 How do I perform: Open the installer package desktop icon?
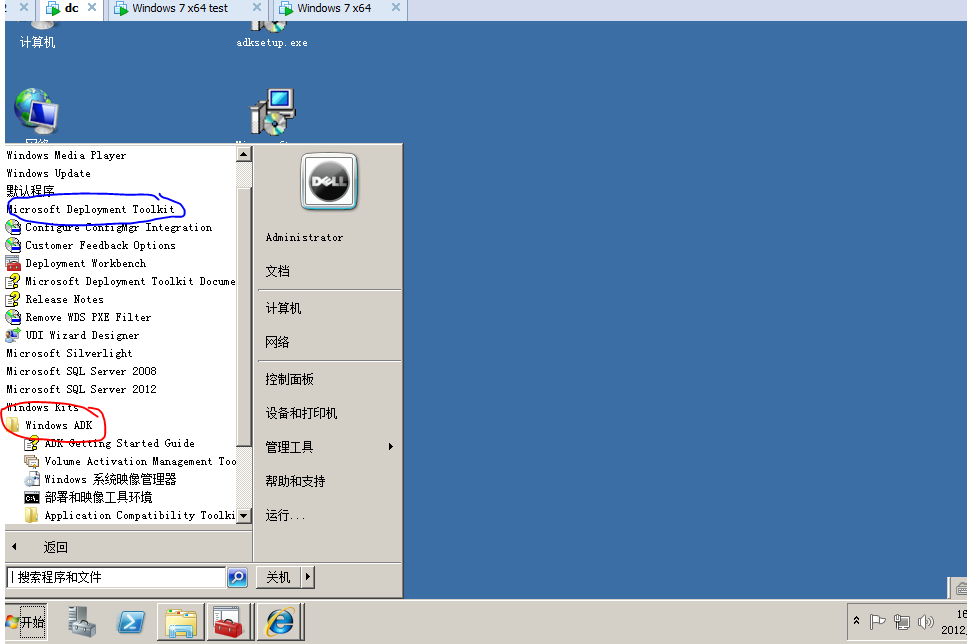coord(272,113)
